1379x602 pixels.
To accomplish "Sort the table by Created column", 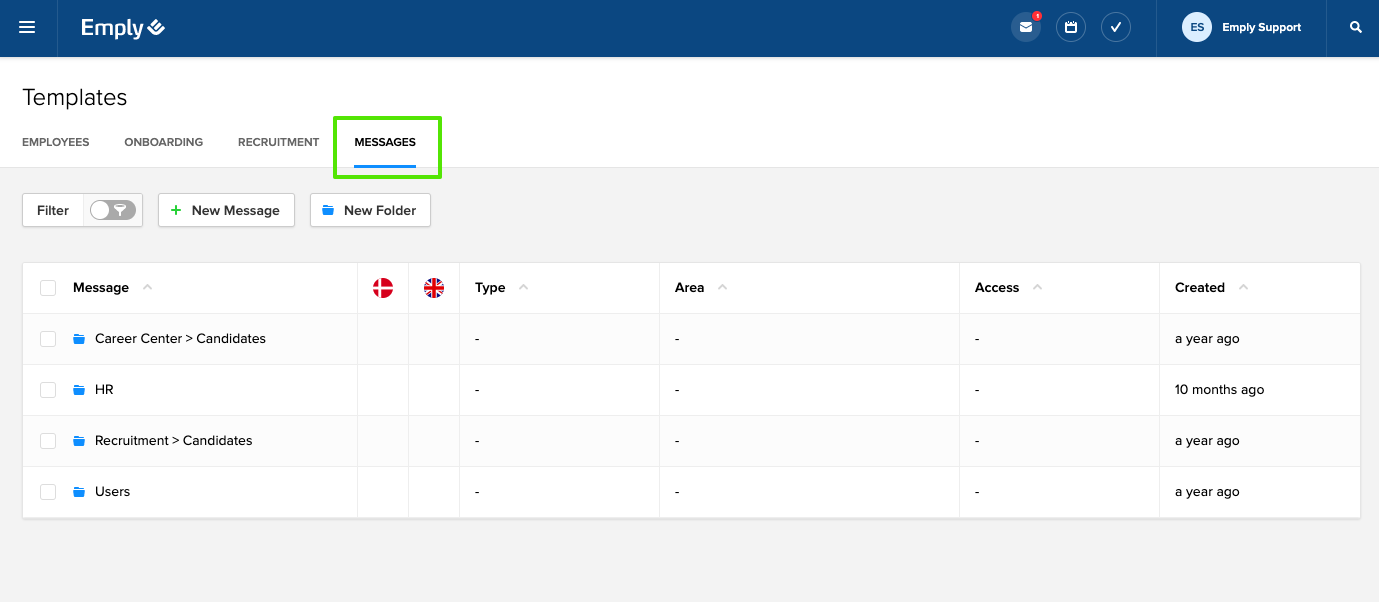I will click(1243, 288).
